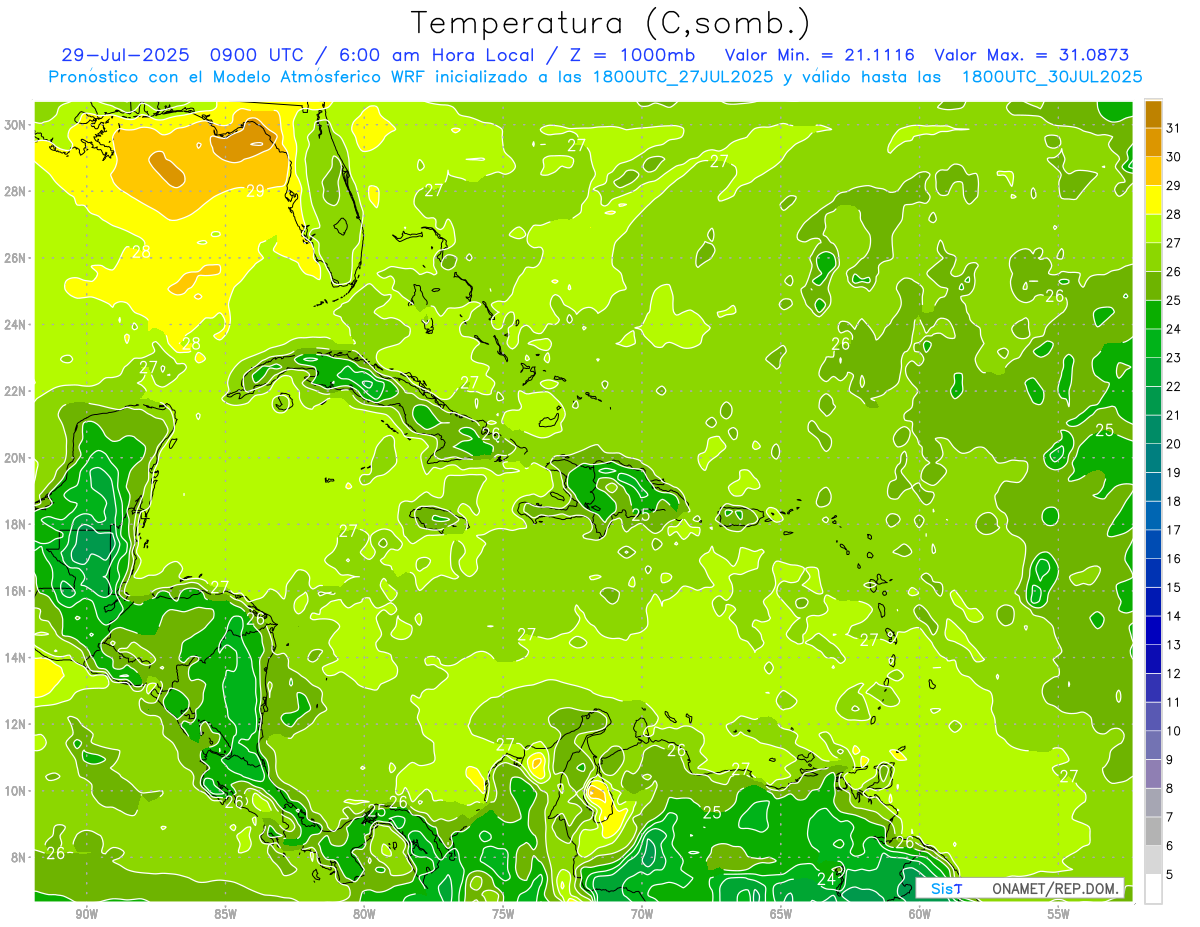Pick the orange swatch between 29 and 30
This screenshot has height=927, width=1200.
click(x=1153, y=170)
